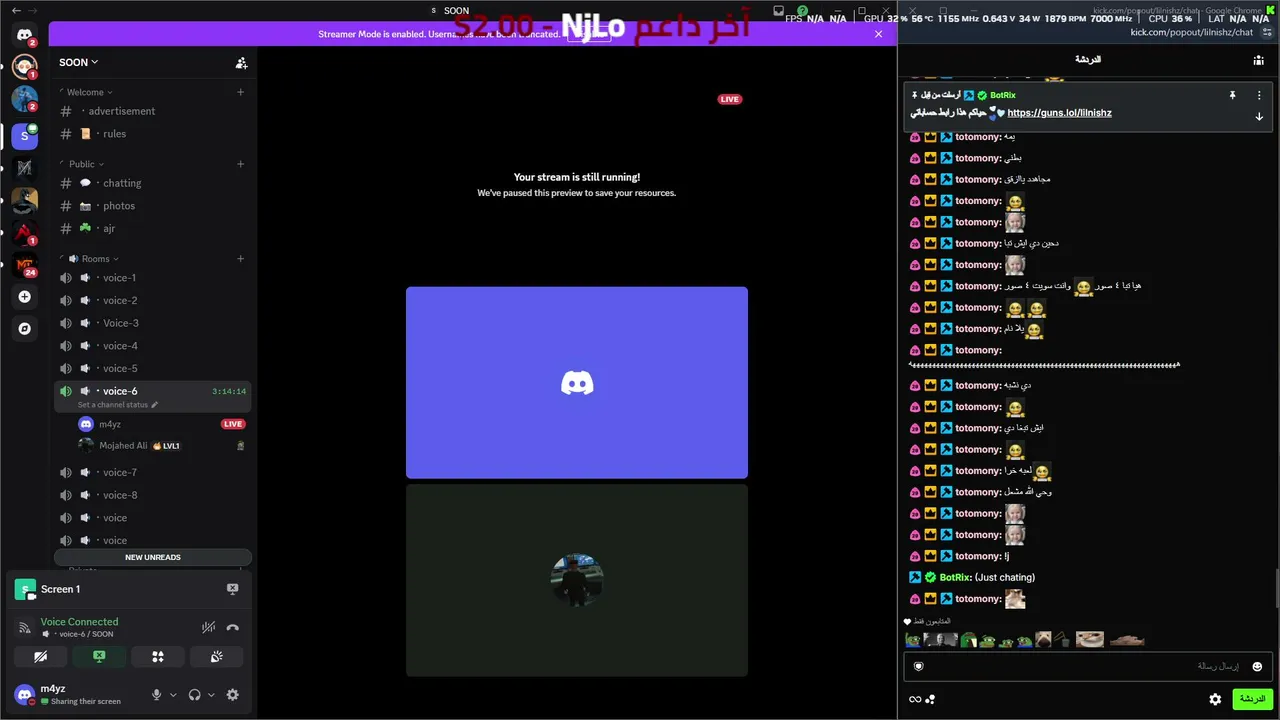This screenshot has height=720, width=1280.
Task: Open the emoji picker in Kick chat
Action: pyautogui.click(x=1257, y=666)
